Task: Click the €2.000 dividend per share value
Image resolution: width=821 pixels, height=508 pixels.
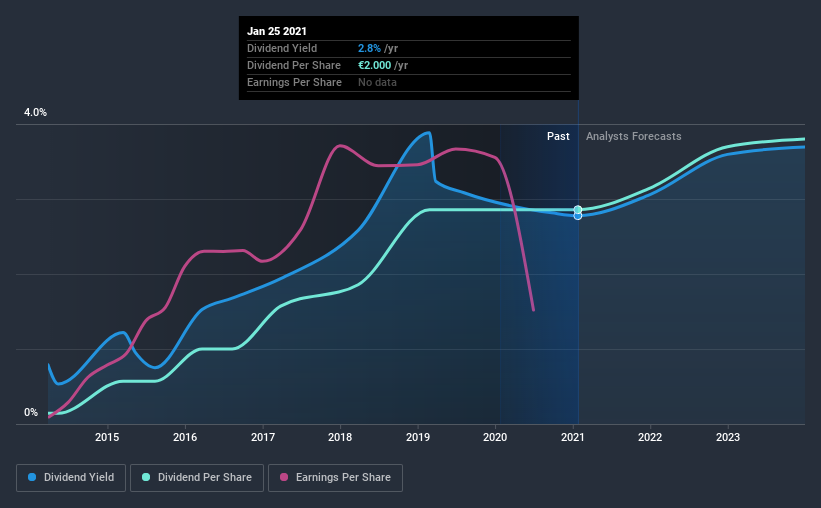Action: coord(374,65)
